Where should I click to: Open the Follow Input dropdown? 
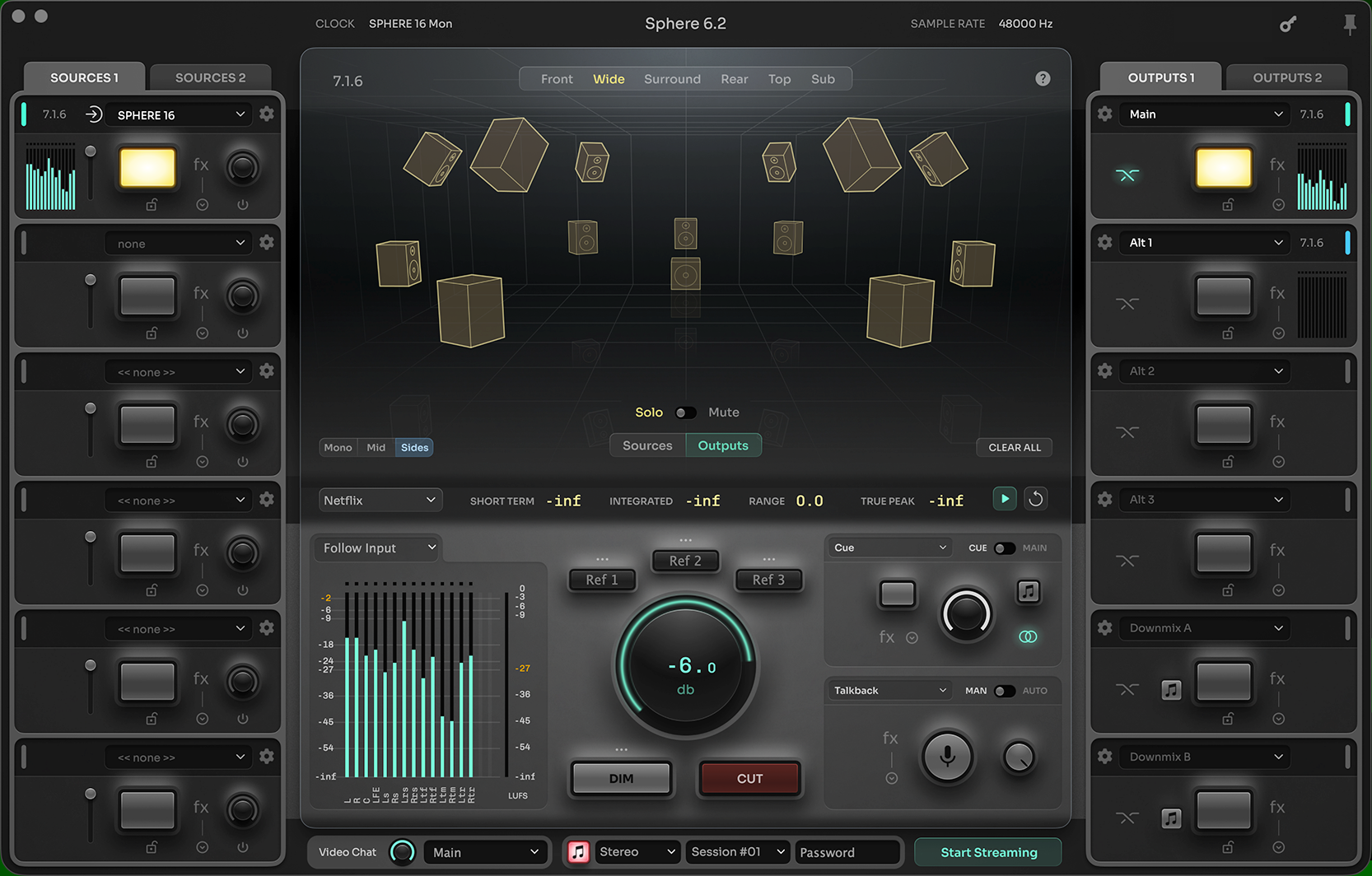tap(376, 547)
